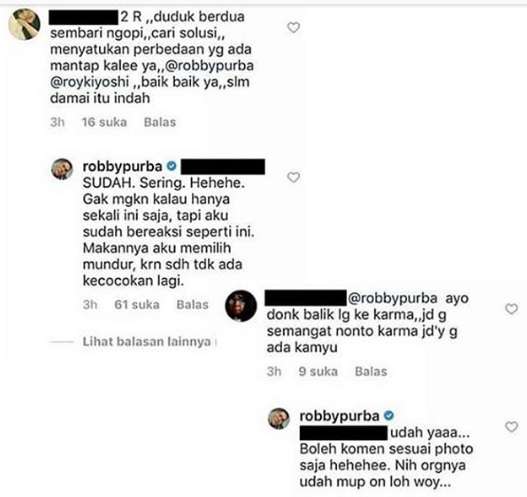
Task: View the 61 suka likes list
Action: pyautogui.click(x=137, y=304)
